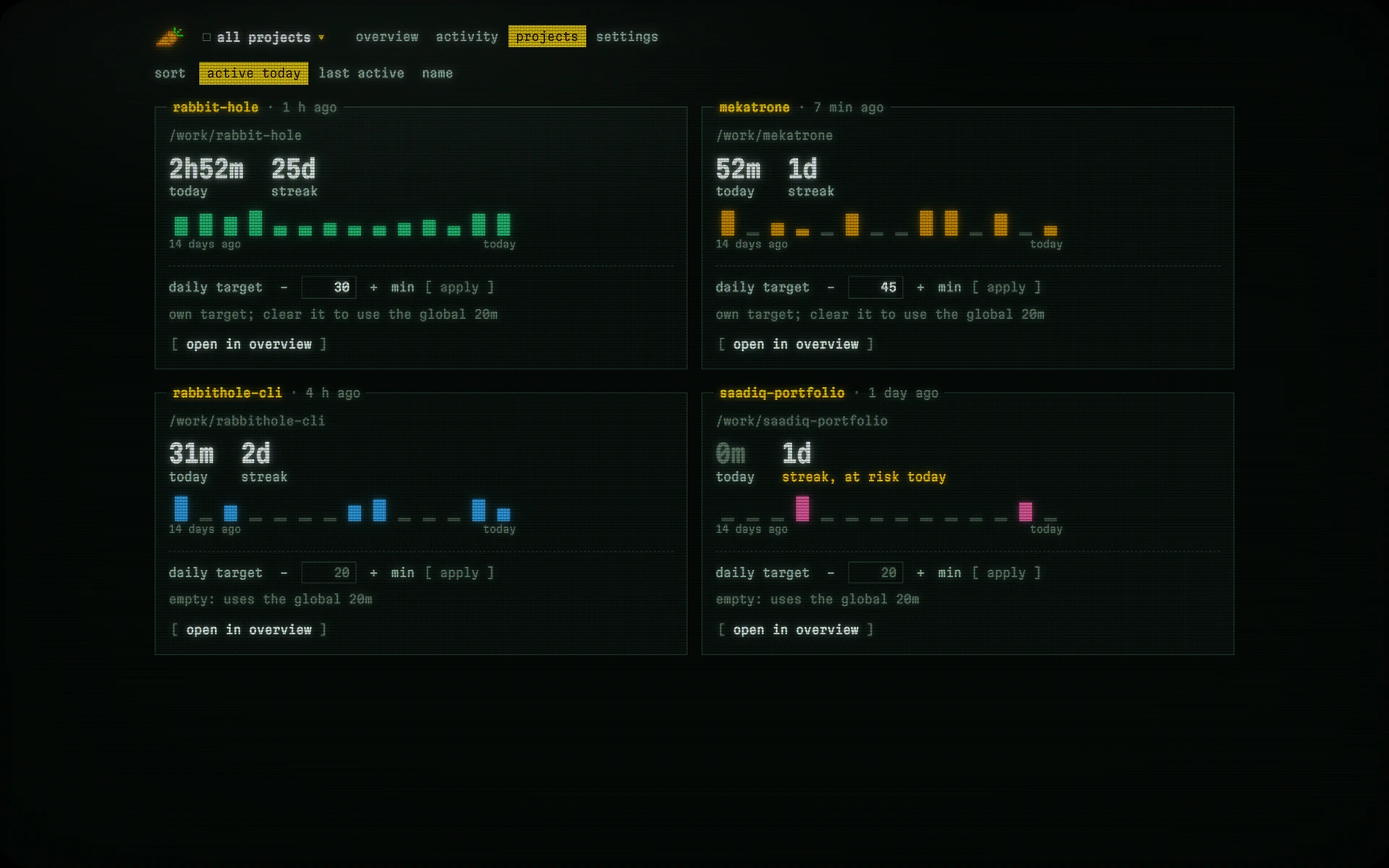Apply the saadiq-portfolio daily target

(x=1006, y=573)
